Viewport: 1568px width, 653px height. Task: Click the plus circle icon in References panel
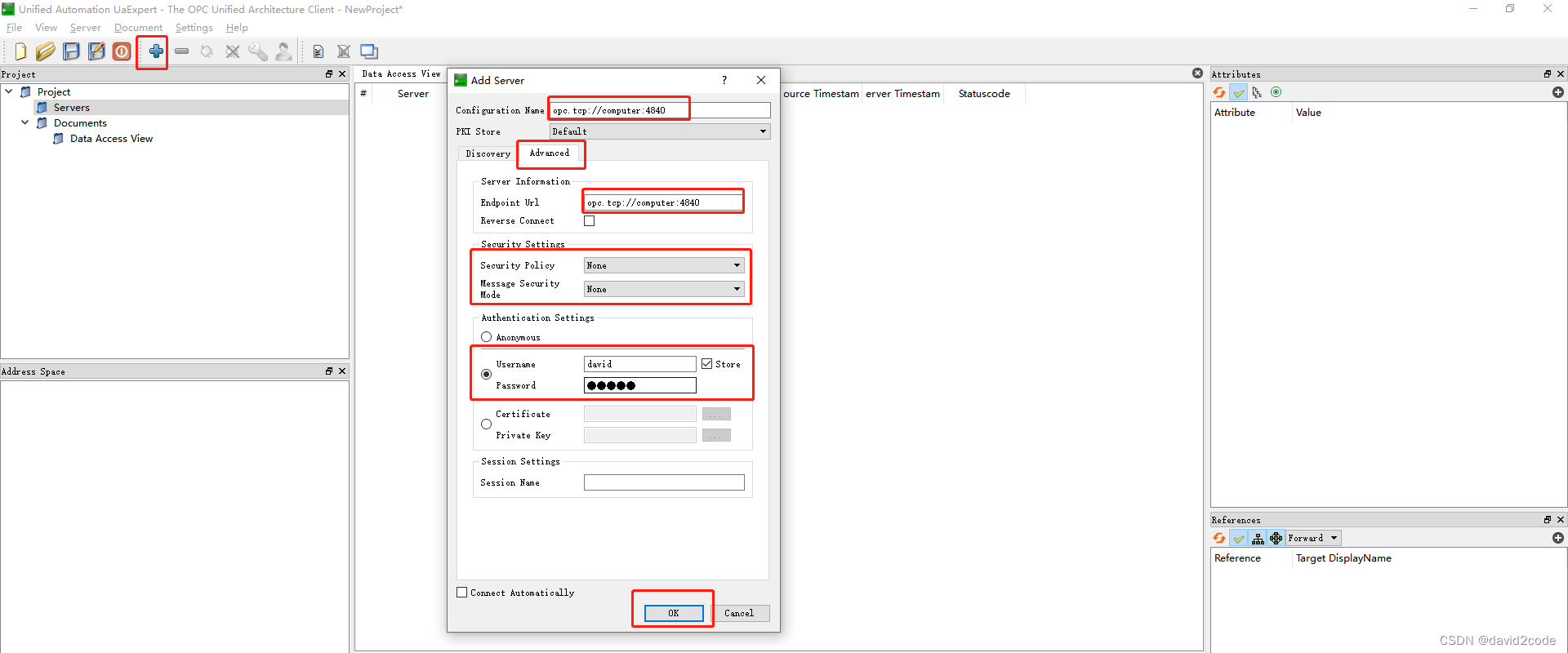click(1558, 538)
